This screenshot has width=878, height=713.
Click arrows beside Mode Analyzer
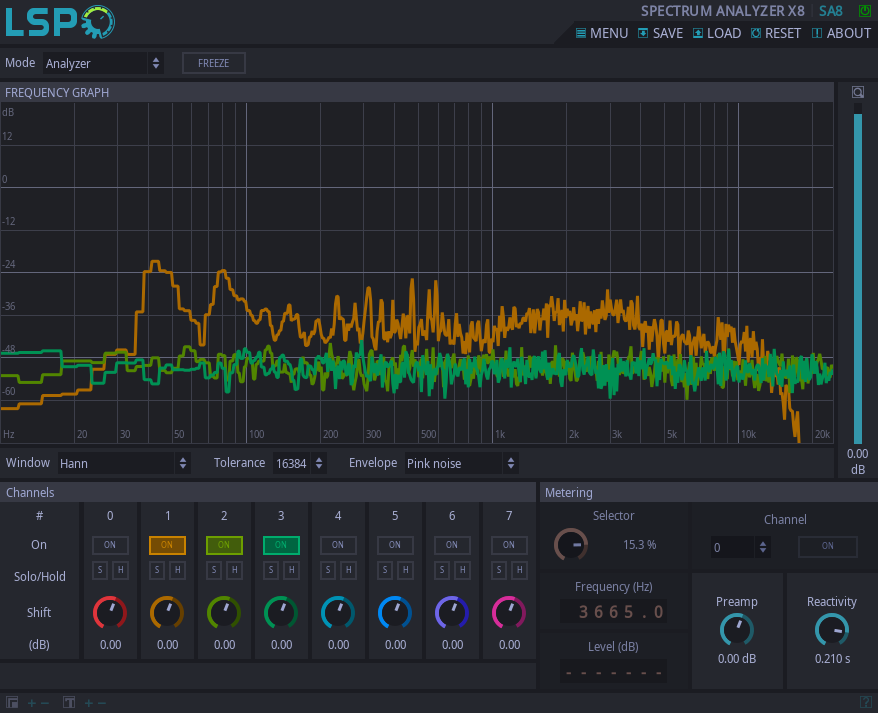coord(156,63)
